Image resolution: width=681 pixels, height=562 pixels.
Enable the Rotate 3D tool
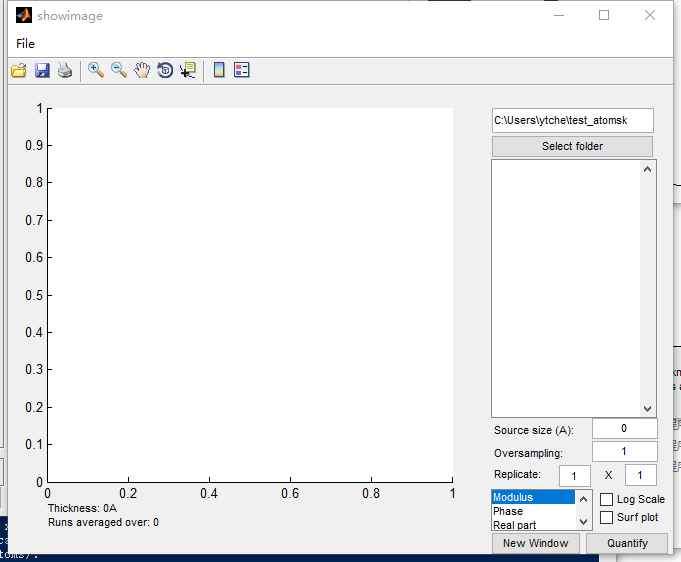(x=165, y=70)
